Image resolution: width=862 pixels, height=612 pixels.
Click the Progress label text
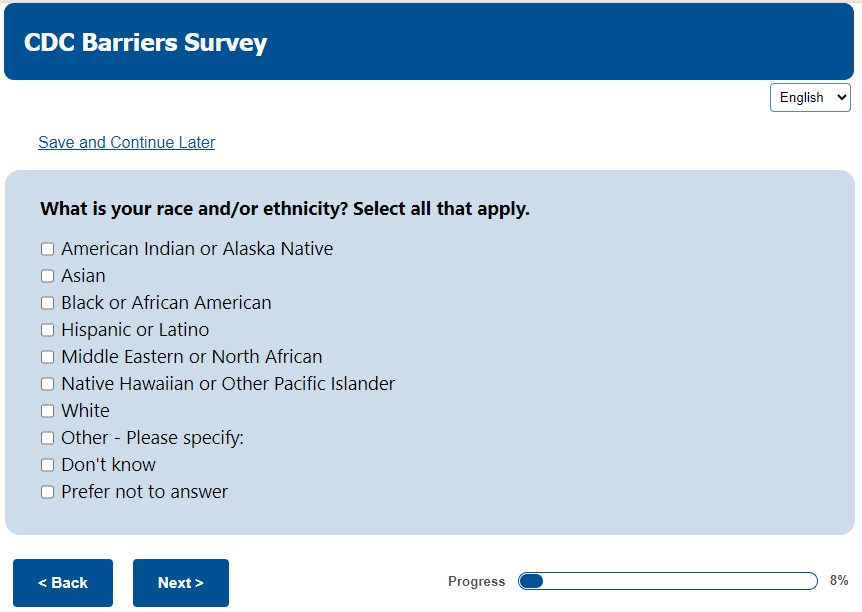point(477,582)
